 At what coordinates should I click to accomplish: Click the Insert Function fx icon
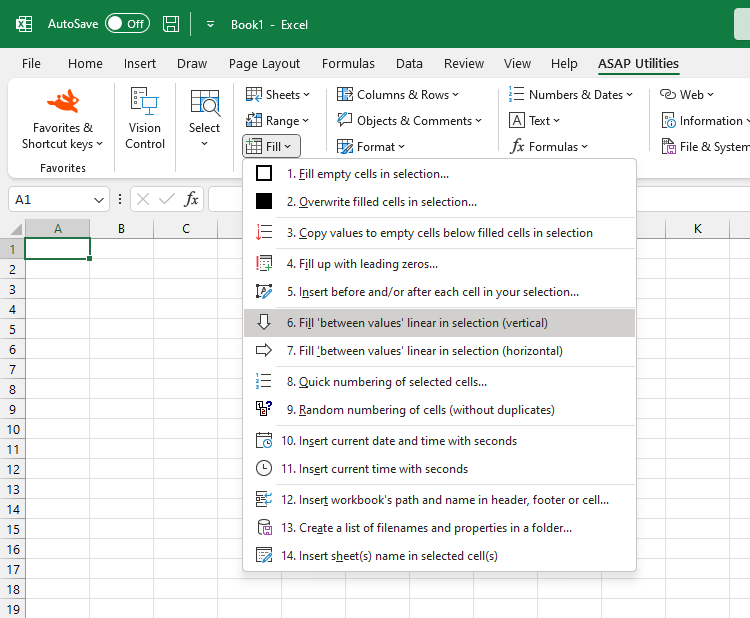click(191, 199)
